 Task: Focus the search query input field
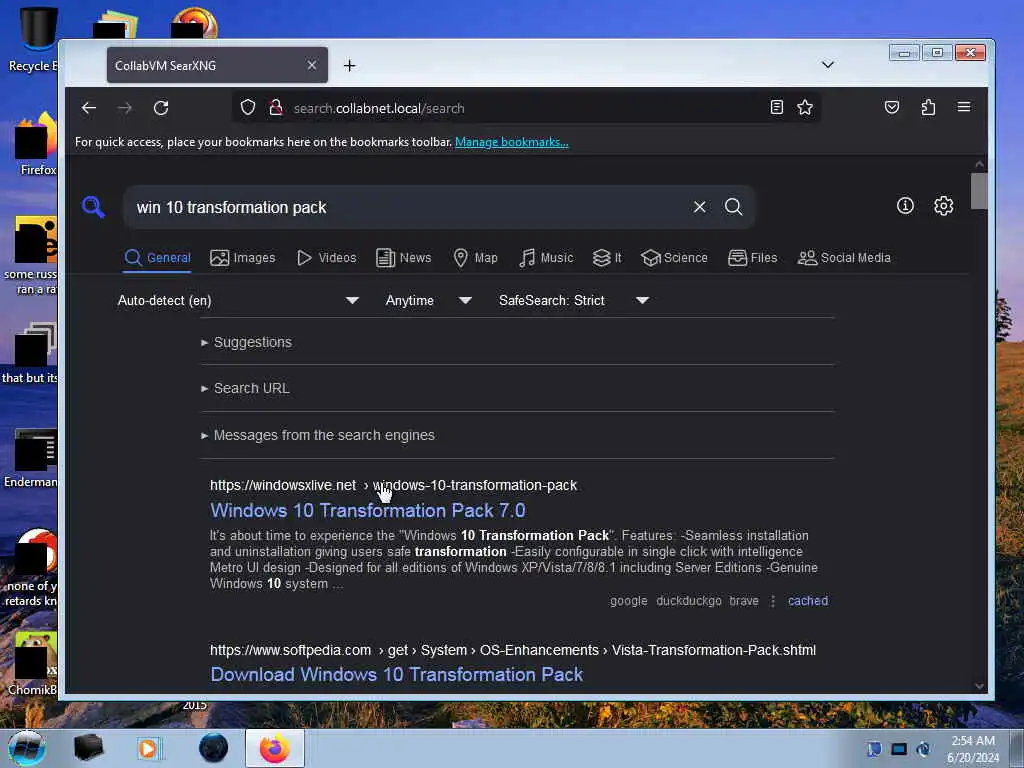408,207
